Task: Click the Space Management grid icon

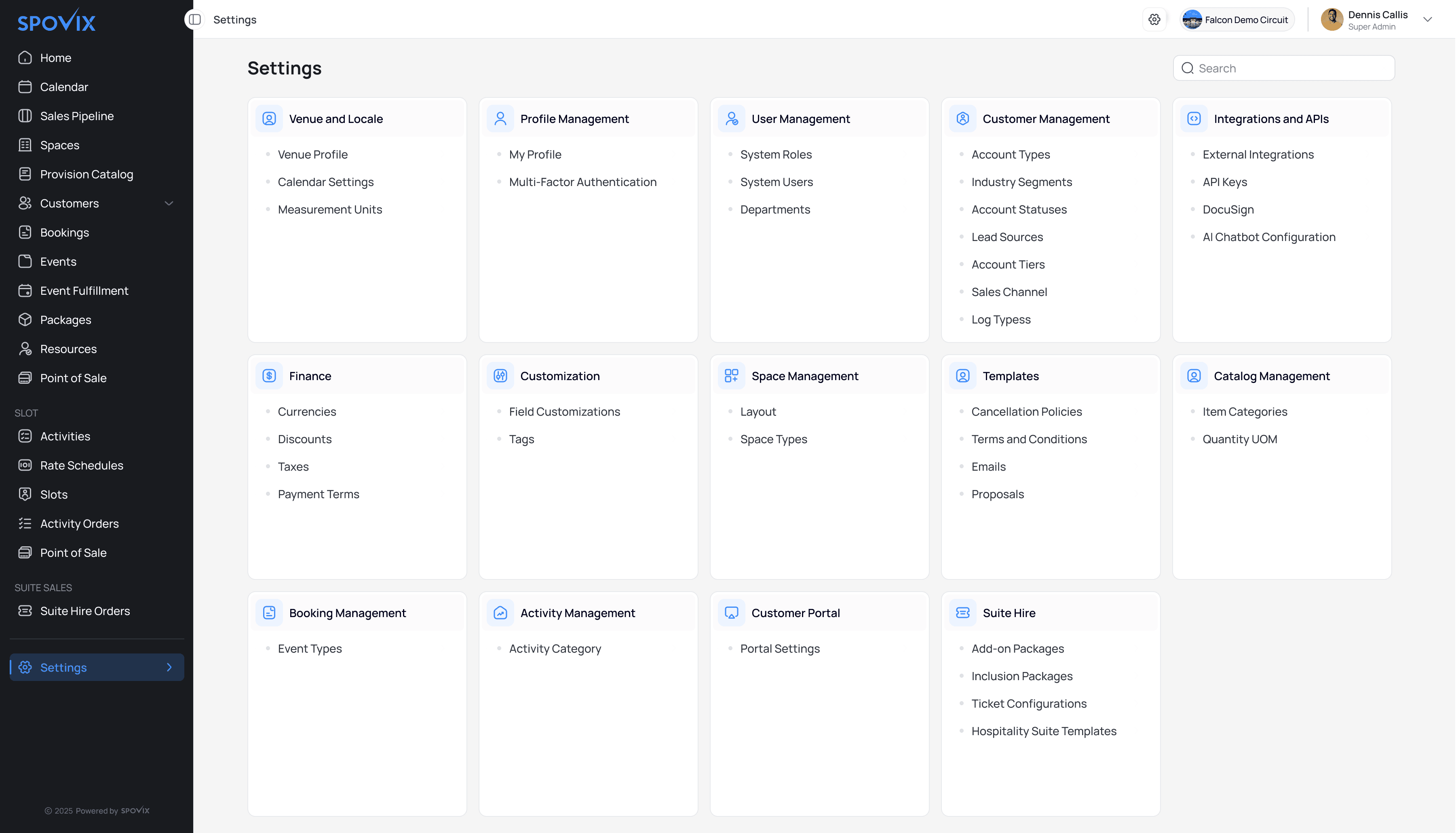Action: point(731,376)
